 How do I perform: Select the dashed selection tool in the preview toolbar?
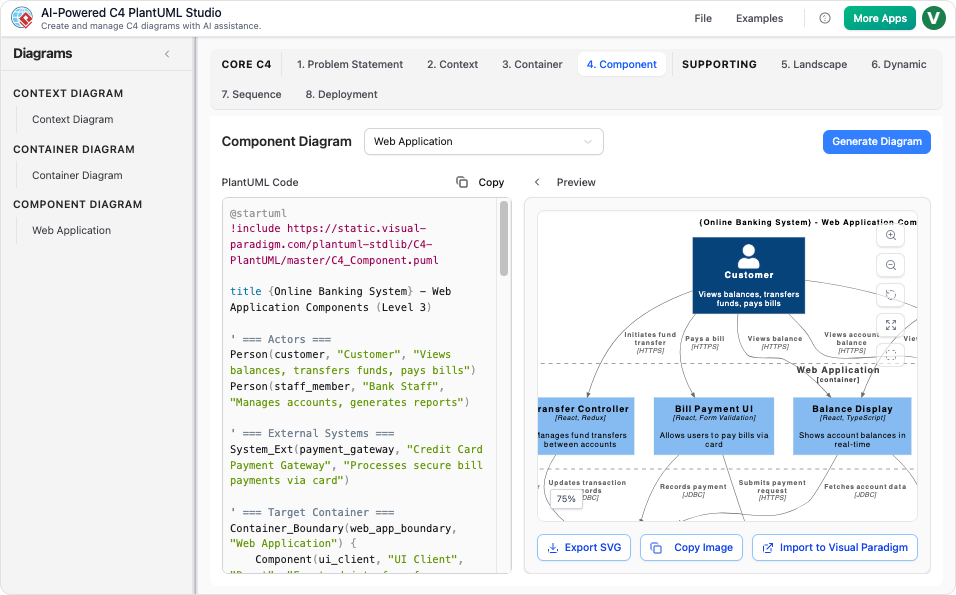pos(890,354)
